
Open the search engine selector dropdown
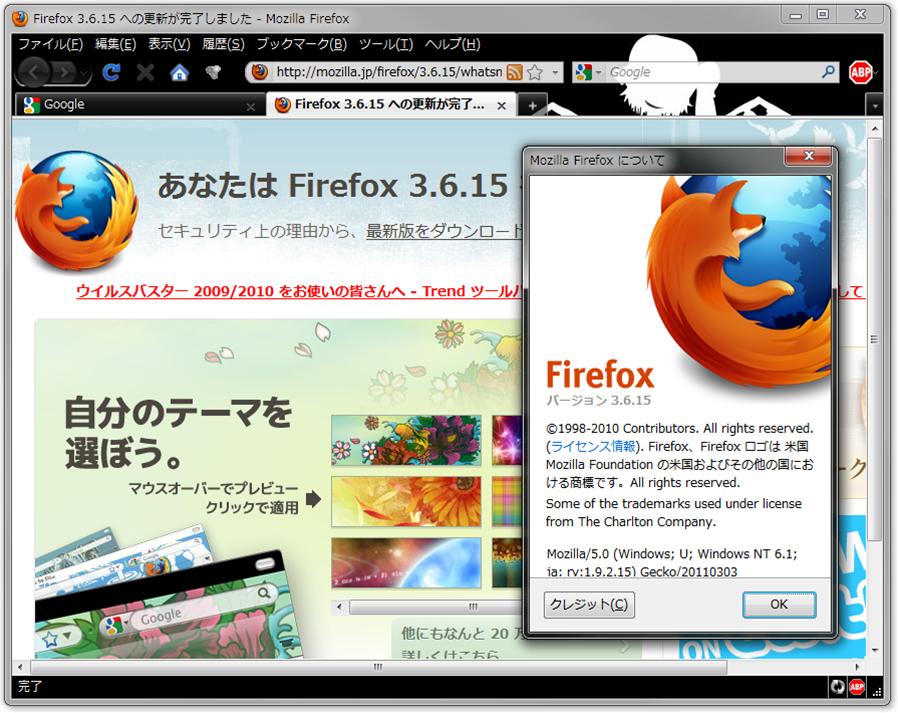coord(588,72)
